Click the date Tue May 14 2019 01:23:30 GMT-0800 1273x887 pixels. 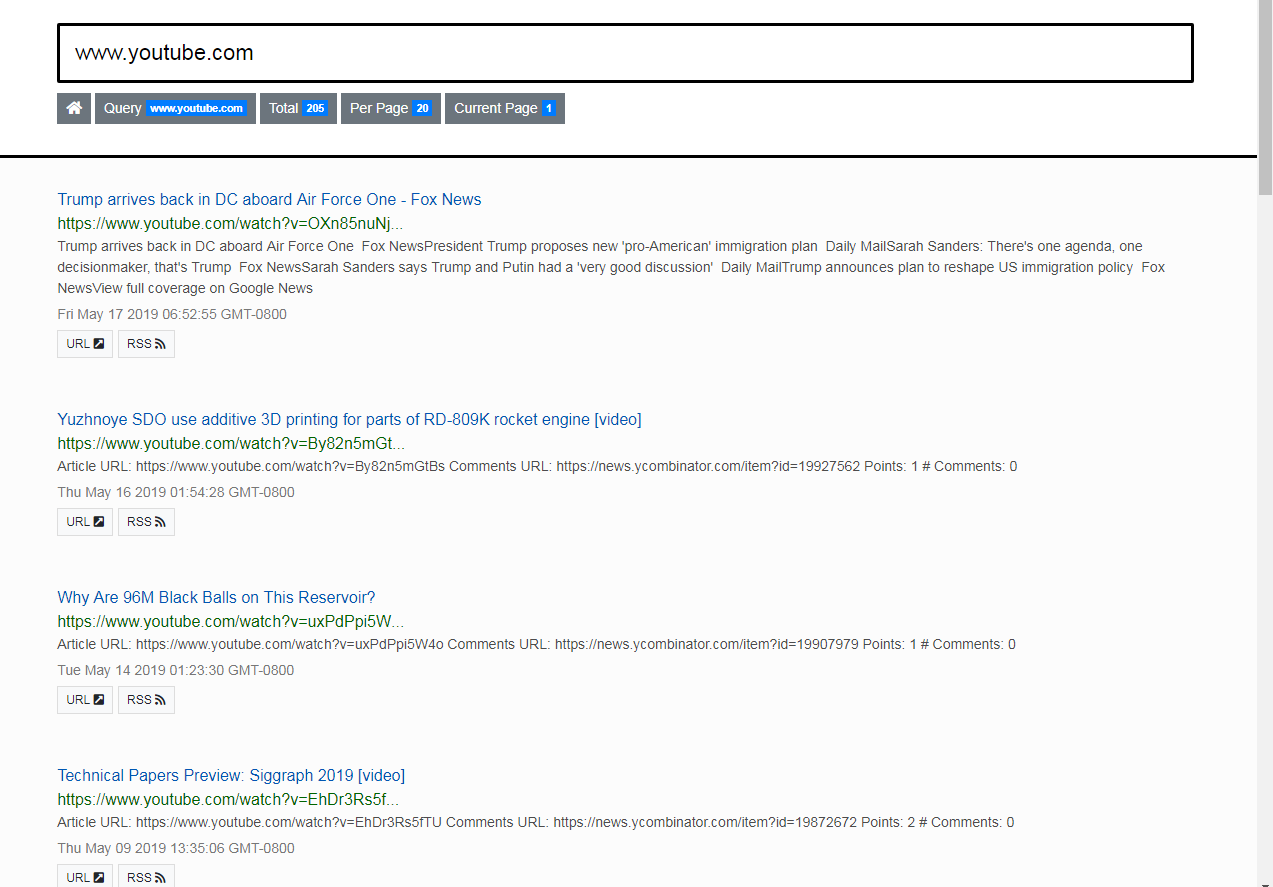pos(176,670)
